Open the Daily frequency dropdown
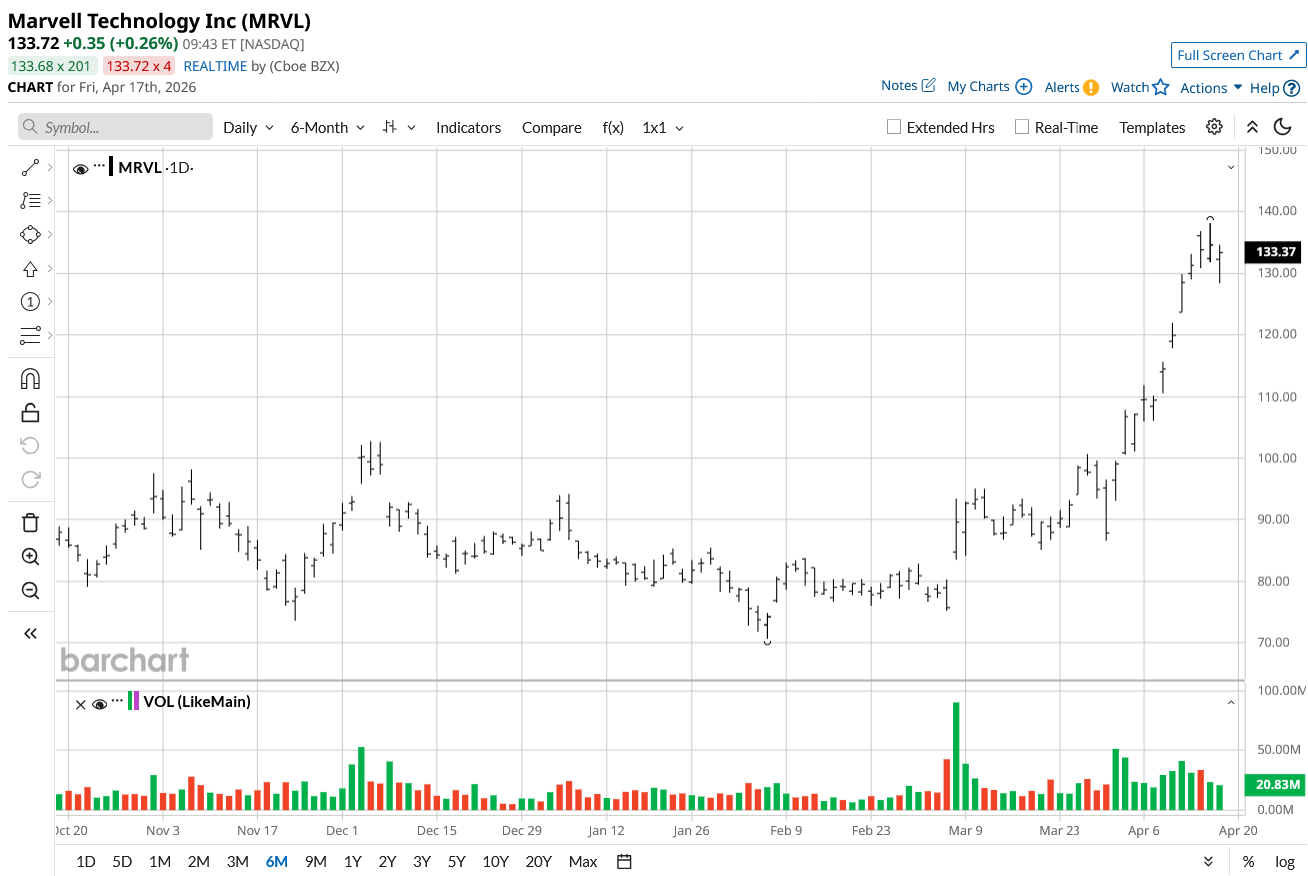The image size is (1308, 876). pyautogui.click(x=248, y=127)
